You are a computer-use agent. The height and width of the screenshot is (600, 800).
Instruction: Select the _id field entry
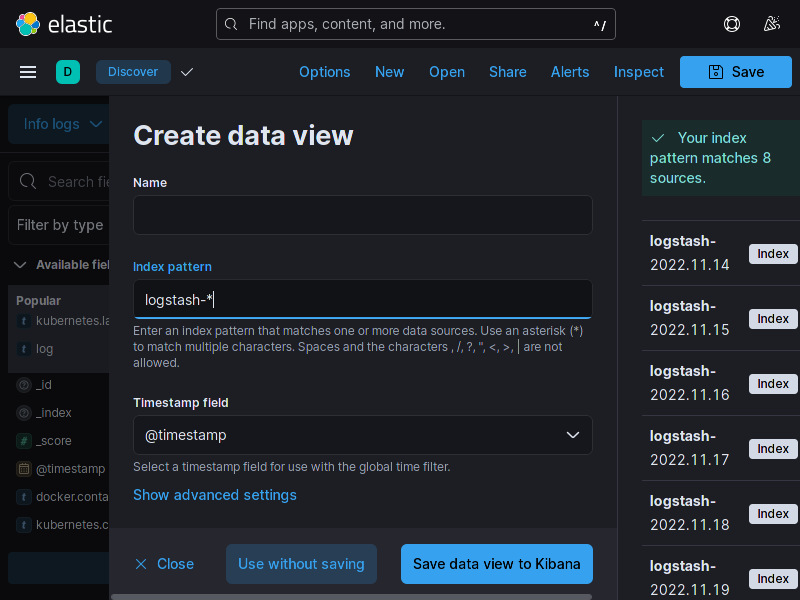pyautogui.click(x=44, y=384)
